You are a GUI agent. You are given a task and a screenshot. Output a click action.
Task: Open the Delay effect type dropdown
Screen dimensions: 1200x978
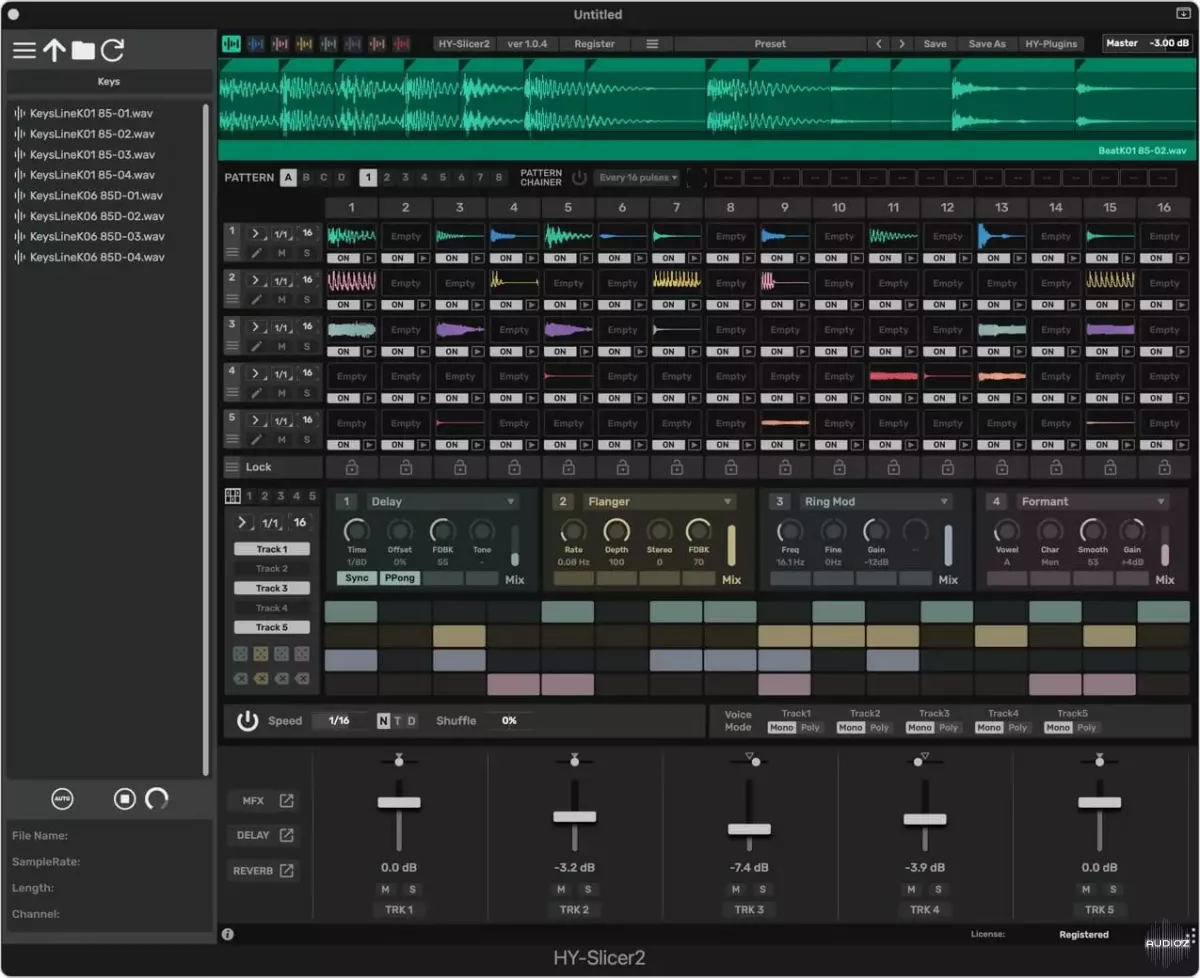(443, 502)
